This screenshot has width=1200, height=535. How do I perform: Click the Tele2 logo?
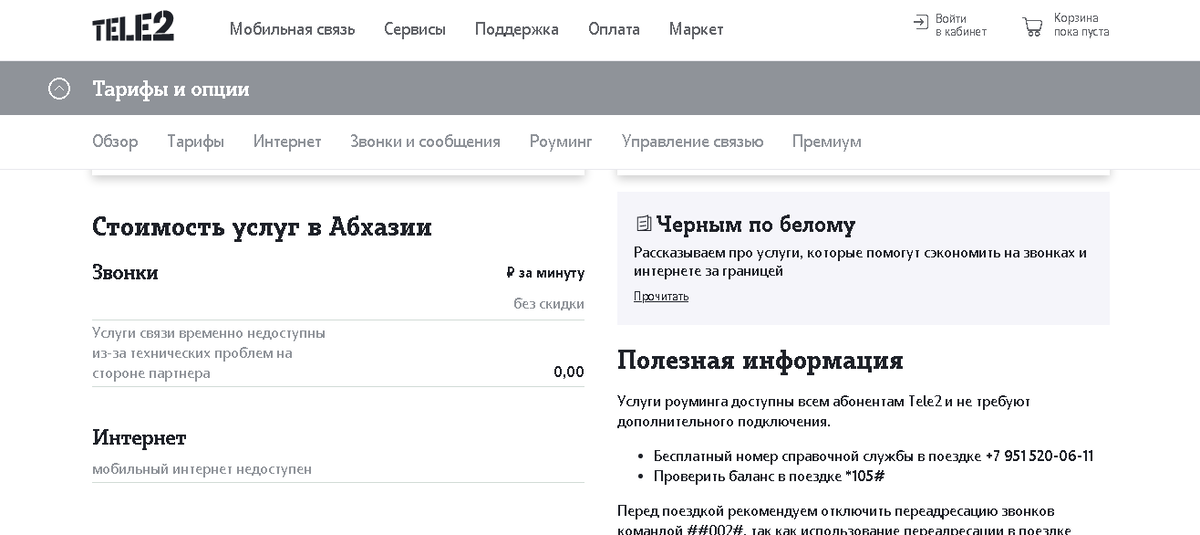click(x=133, y=27)
